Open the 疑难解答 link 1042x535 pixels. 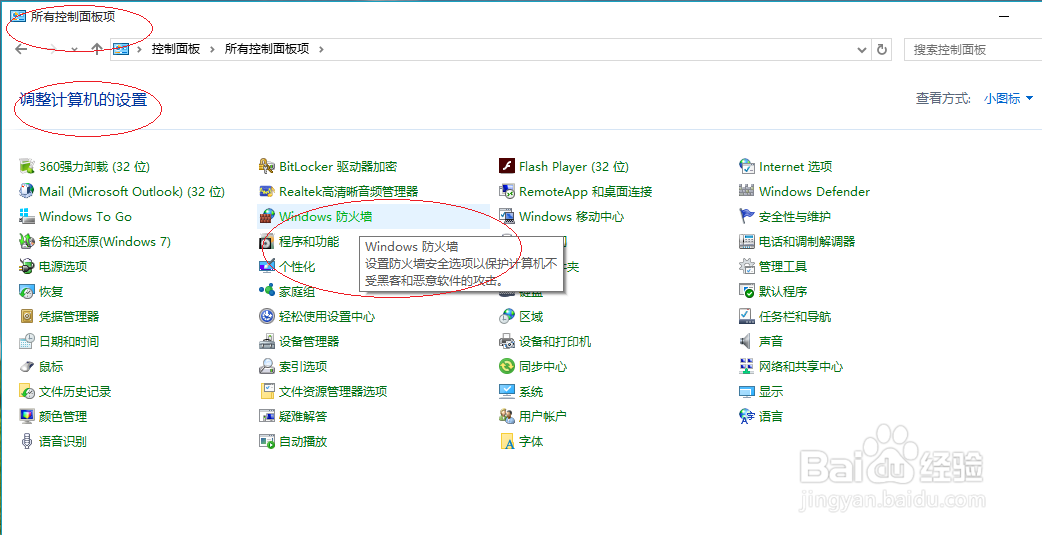pos(303,417)
